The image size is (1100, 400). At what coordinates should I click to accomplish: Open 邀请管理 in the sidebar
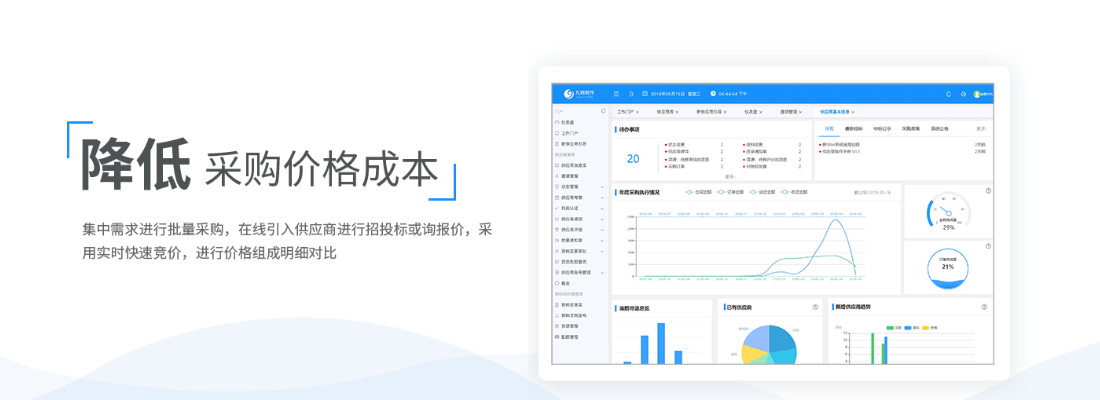pyautogui.click(x=566, y=175)
